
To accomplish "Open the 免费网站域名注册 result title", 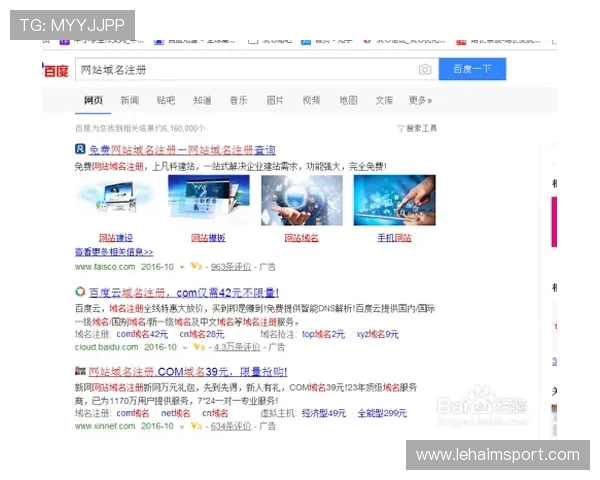I will click(182, 150).
